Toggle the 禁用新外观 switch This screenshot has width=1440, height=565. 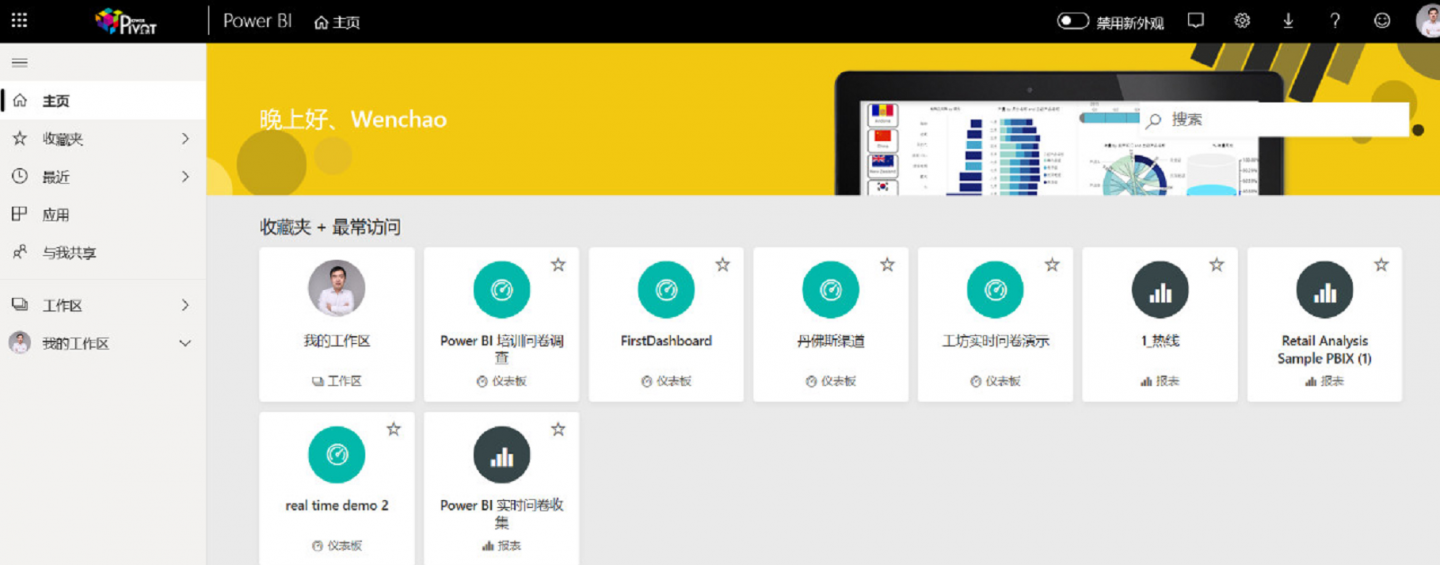coord(1073,21)
